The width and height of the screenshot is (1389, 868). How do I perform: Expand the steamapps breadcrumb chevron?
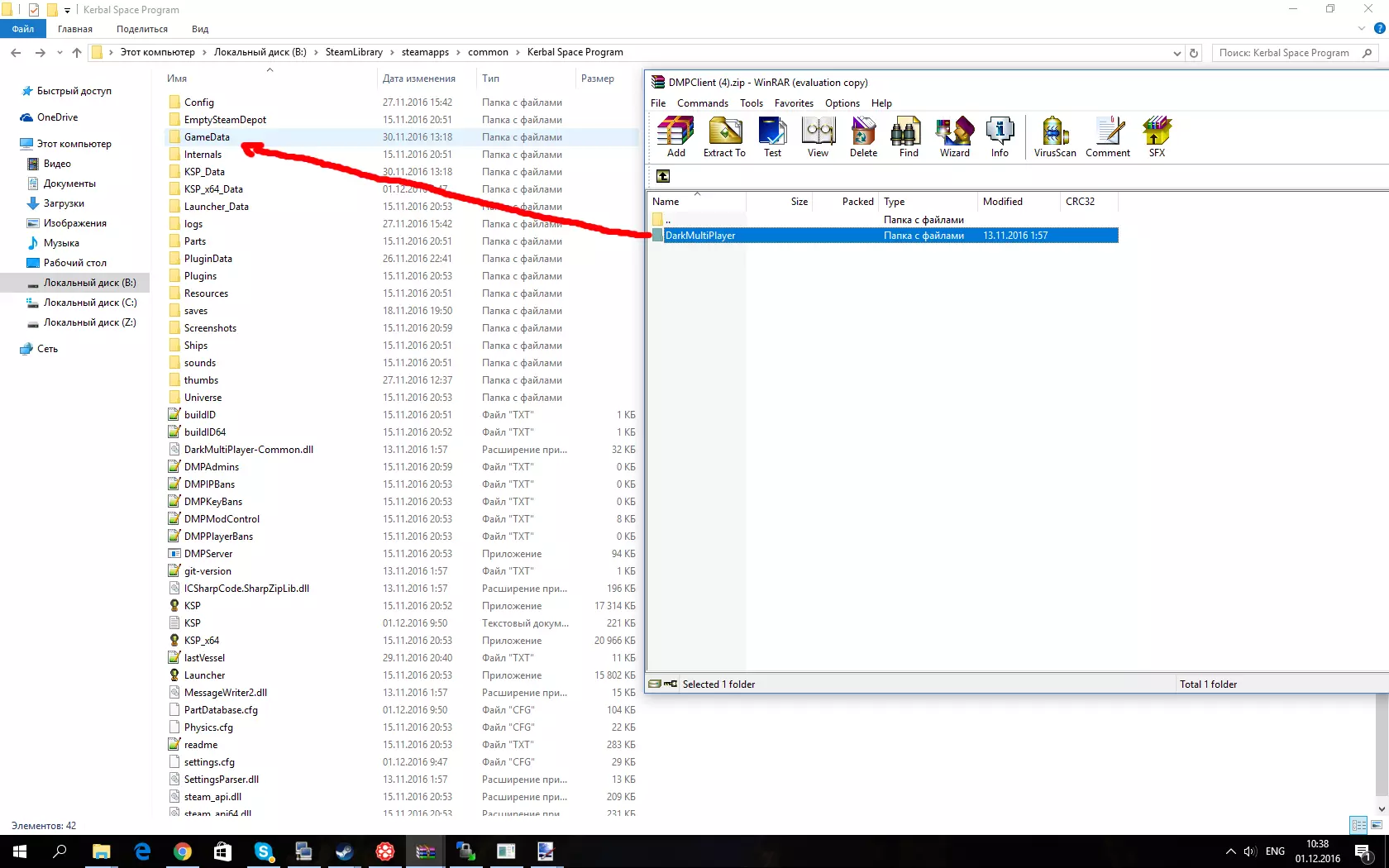tap(459, 52)
